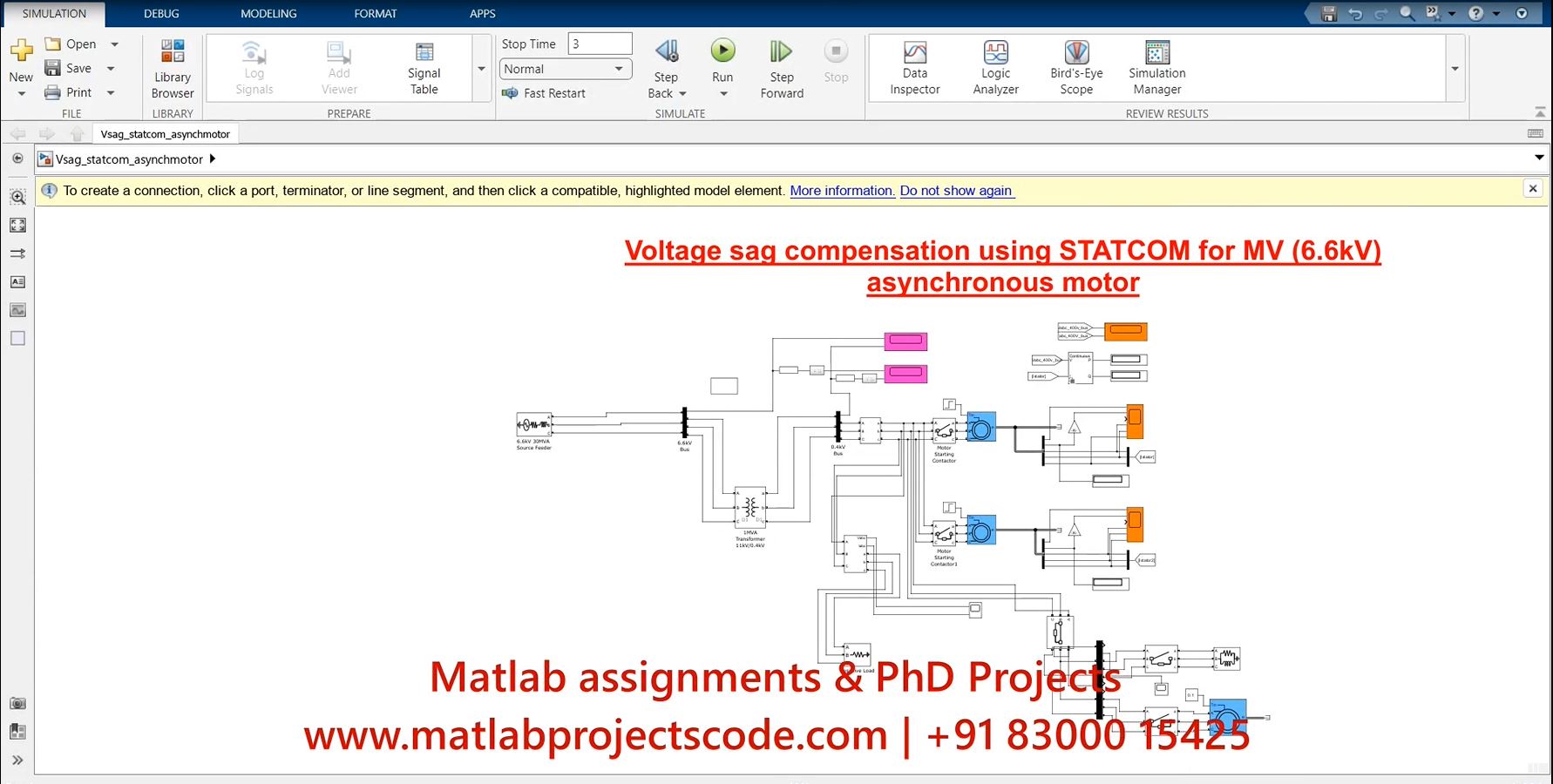
Task: Click the screenshot camera icon at bottom left
Action: pyautogui.click(x=17, y=703)
